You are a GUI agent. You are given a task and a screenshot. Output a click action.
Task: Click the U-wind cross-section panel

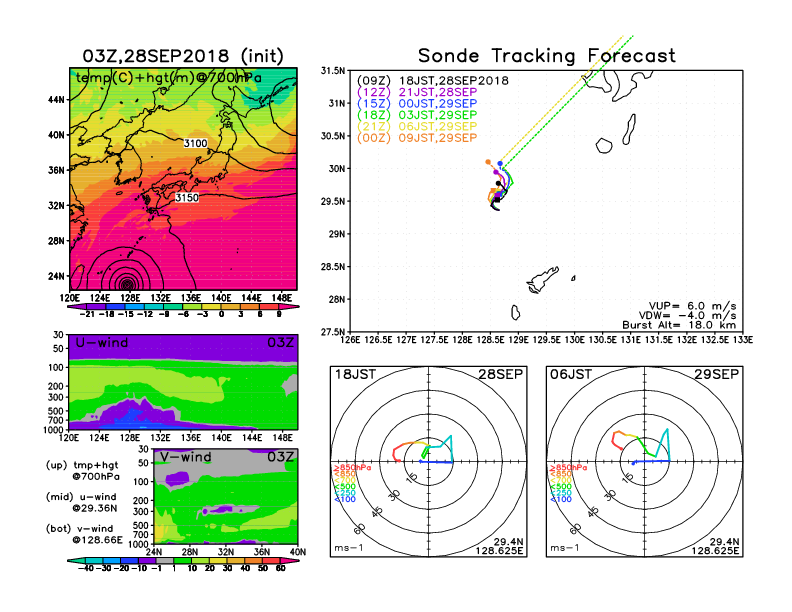(x=183, y=382)
